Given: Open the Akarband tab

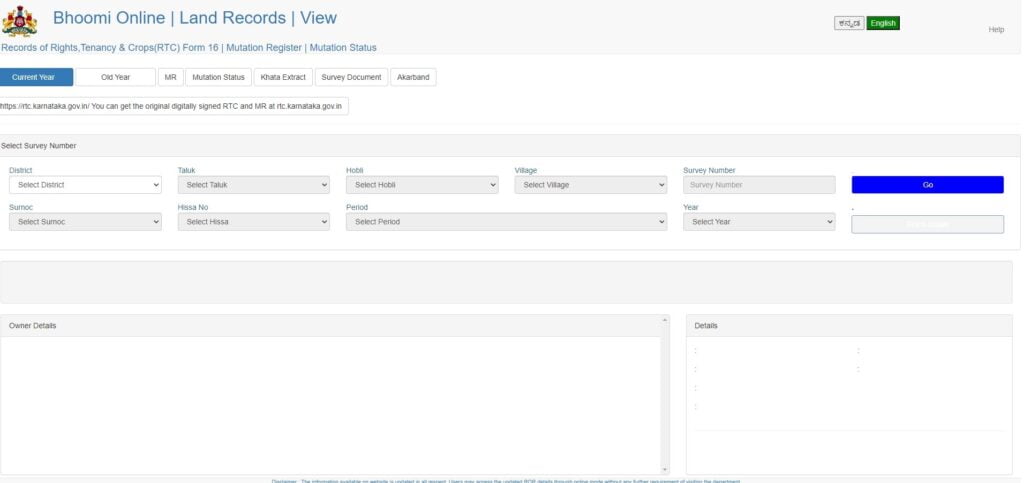Looking at the screenshot, I should 413,77.
